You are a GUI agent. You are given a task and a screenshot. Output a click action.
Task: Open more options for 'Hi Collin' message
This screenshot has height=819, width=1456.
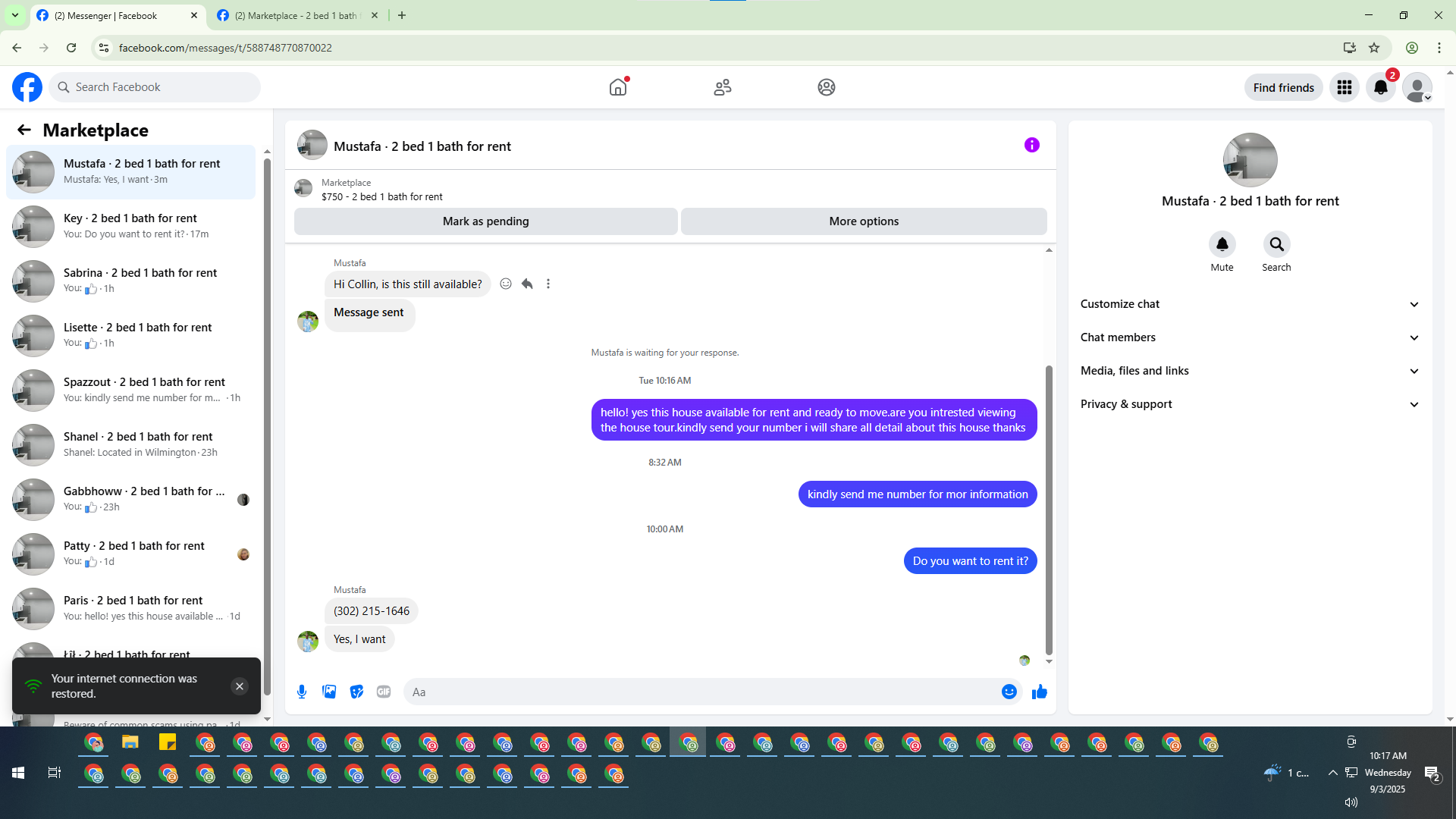[548, 284]
